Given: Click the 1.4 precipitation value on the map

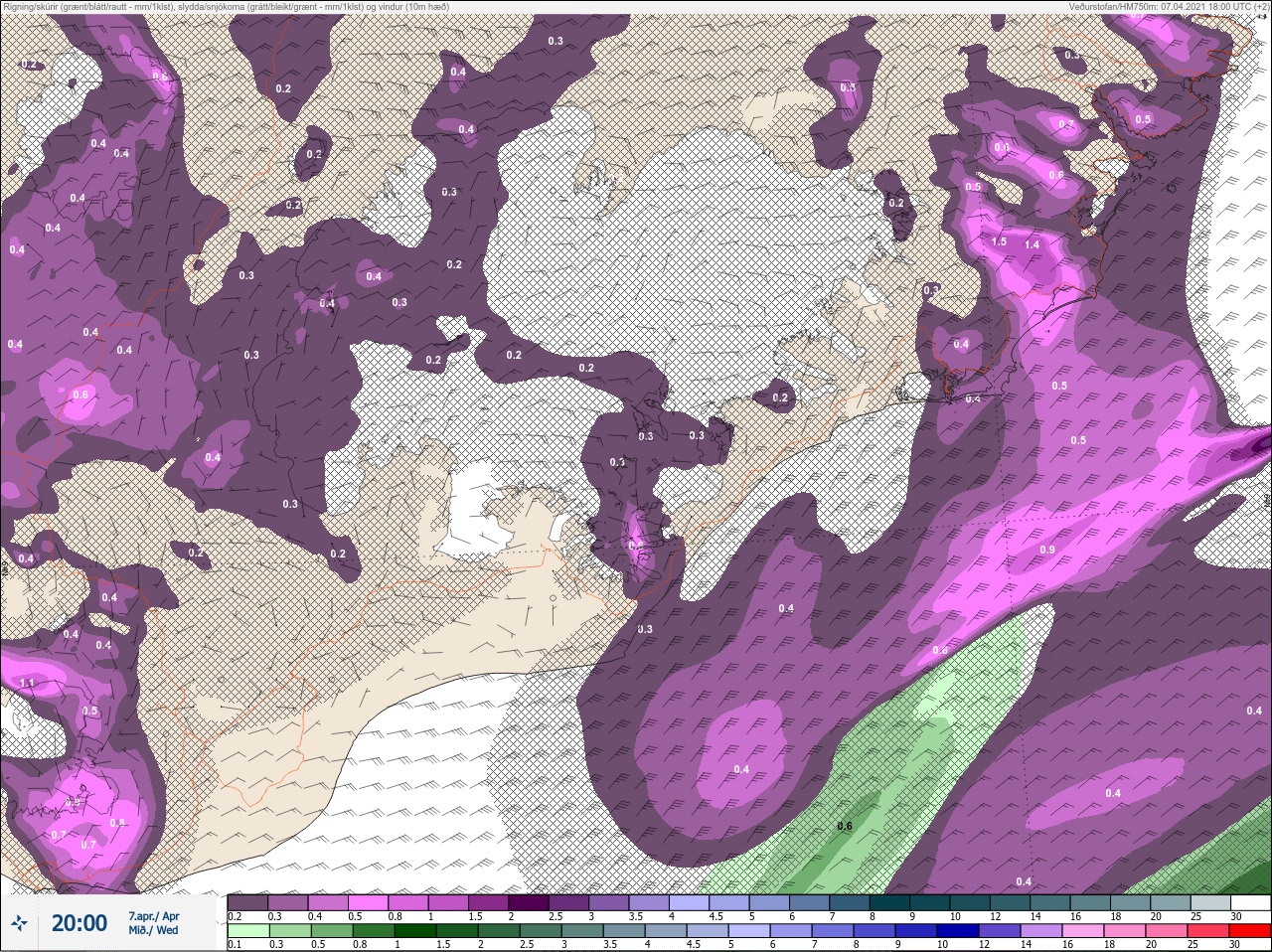Looking at the screenshot, I should pyautogui.click(x=1032, y=244).
